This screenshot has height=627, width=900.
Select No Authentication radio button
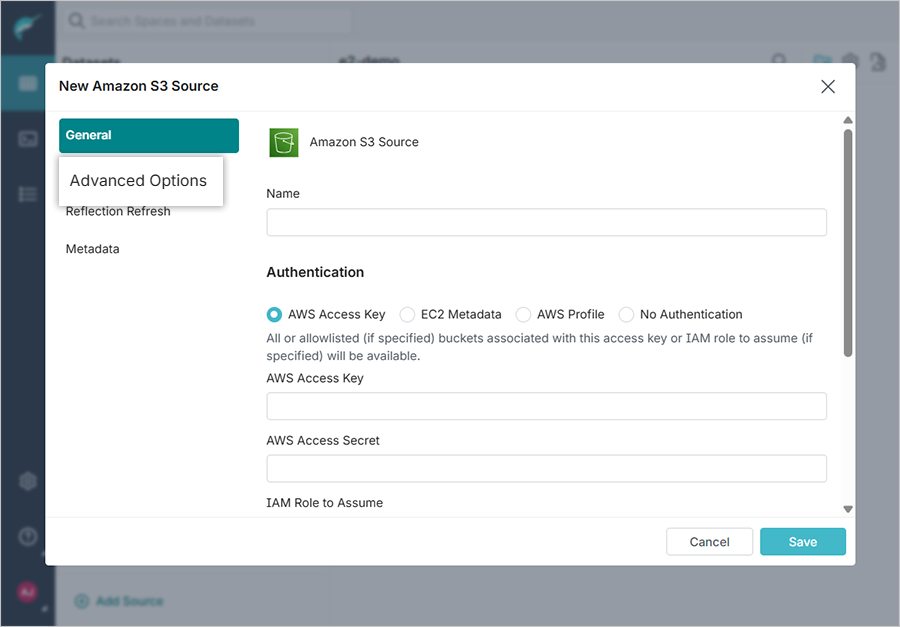point(626,315)
